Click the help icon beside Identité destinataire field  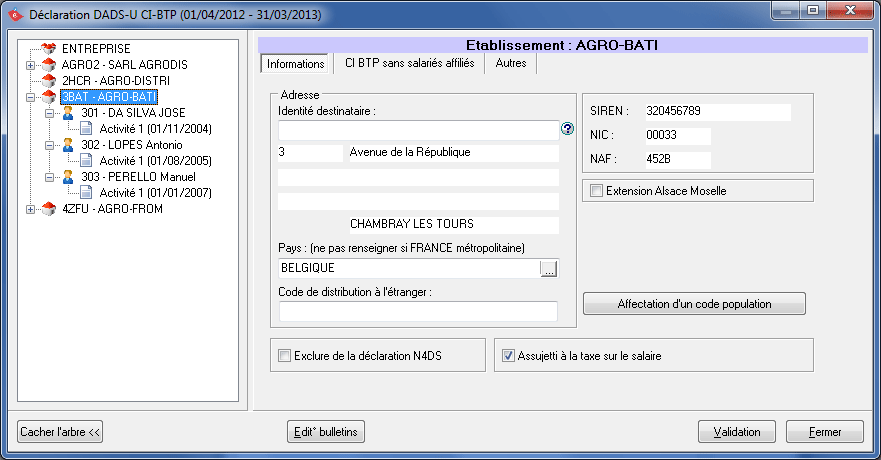(x=567, y=129)
